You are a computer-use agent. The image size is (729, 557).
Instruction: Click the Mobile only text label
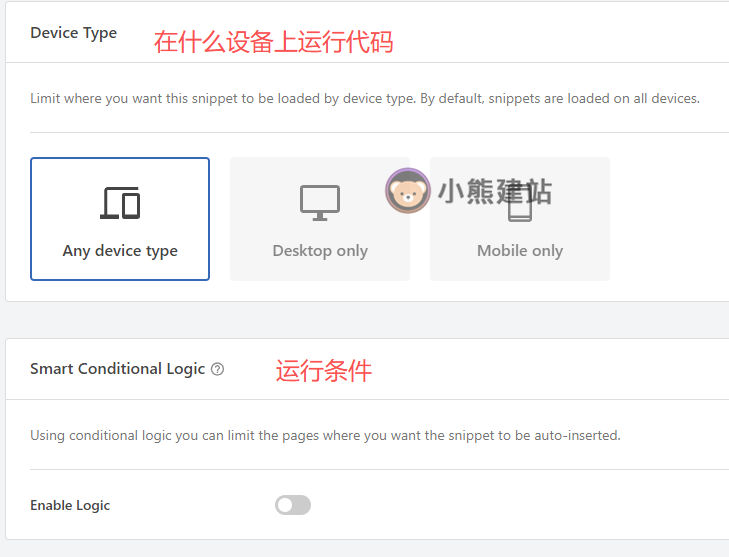(520, 251)
